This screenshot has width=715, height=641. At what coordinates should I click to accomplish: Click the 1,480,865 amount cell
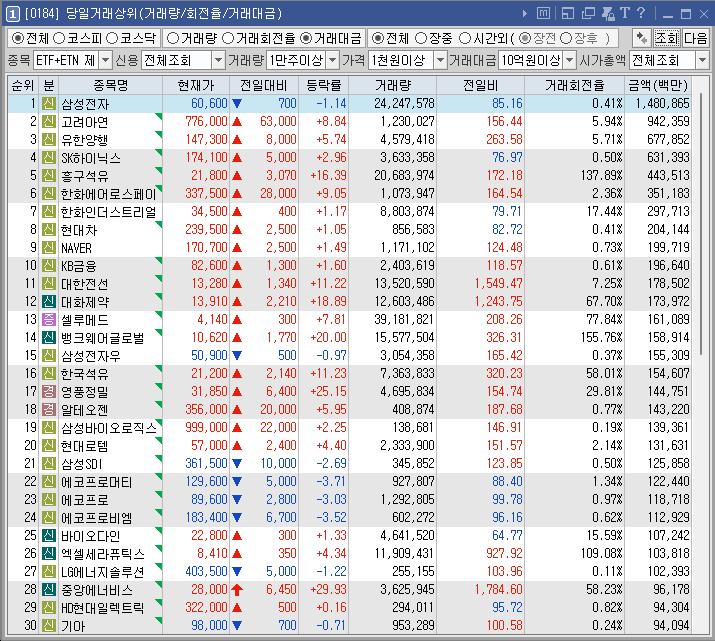click(663, 103)
